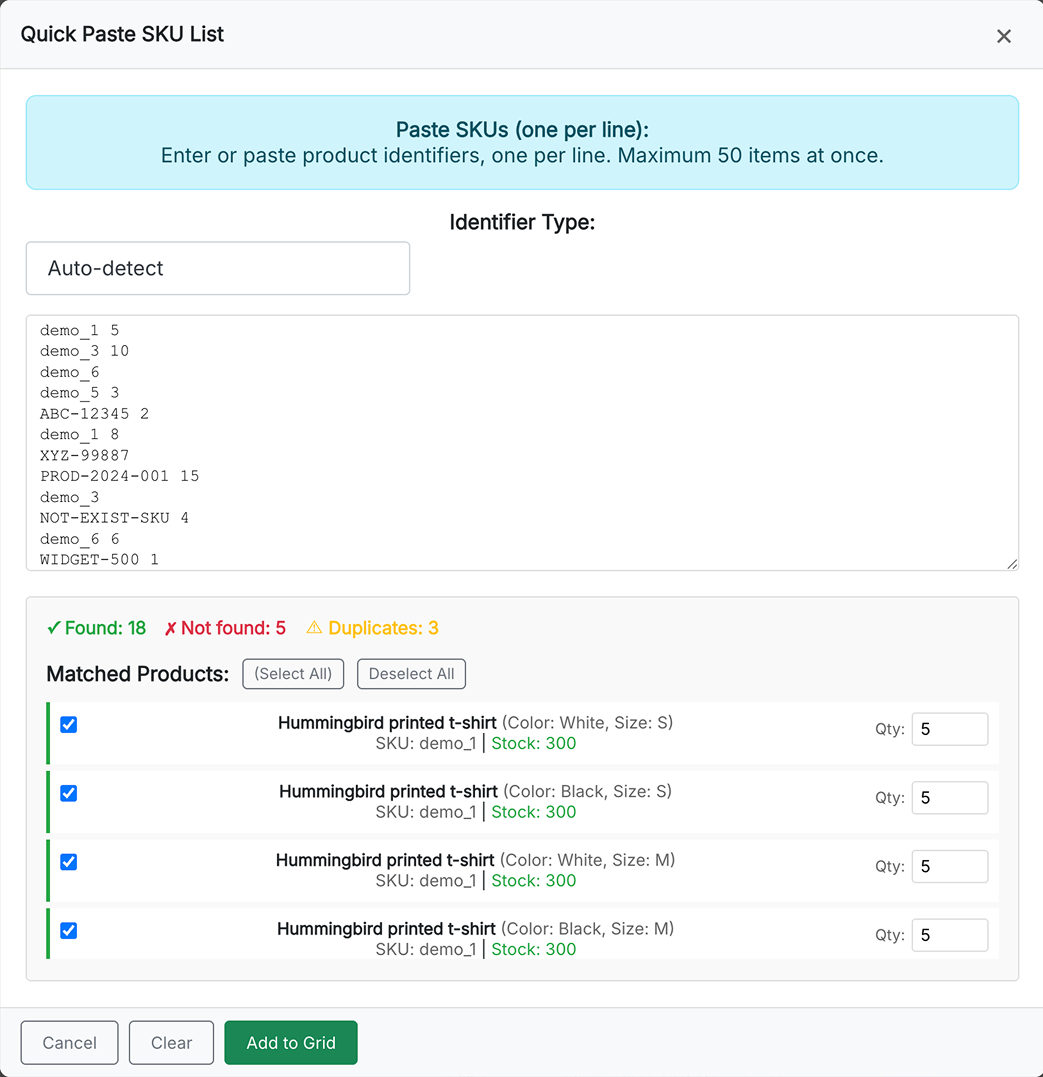Click the Deselect All button
Viewport: 1043px width, 1077px height.
412,674
